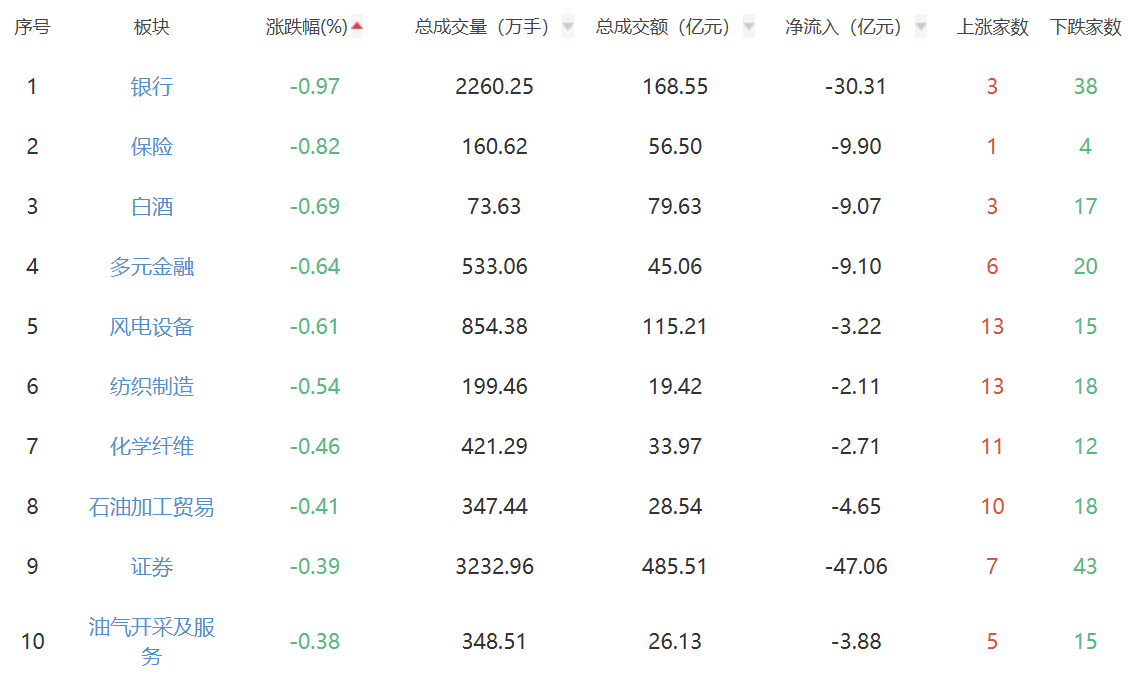Click the 总成交额（亿元） column header text
Image resolution: width=1139 pixels, height=677 pixels.
coord(663,27)
